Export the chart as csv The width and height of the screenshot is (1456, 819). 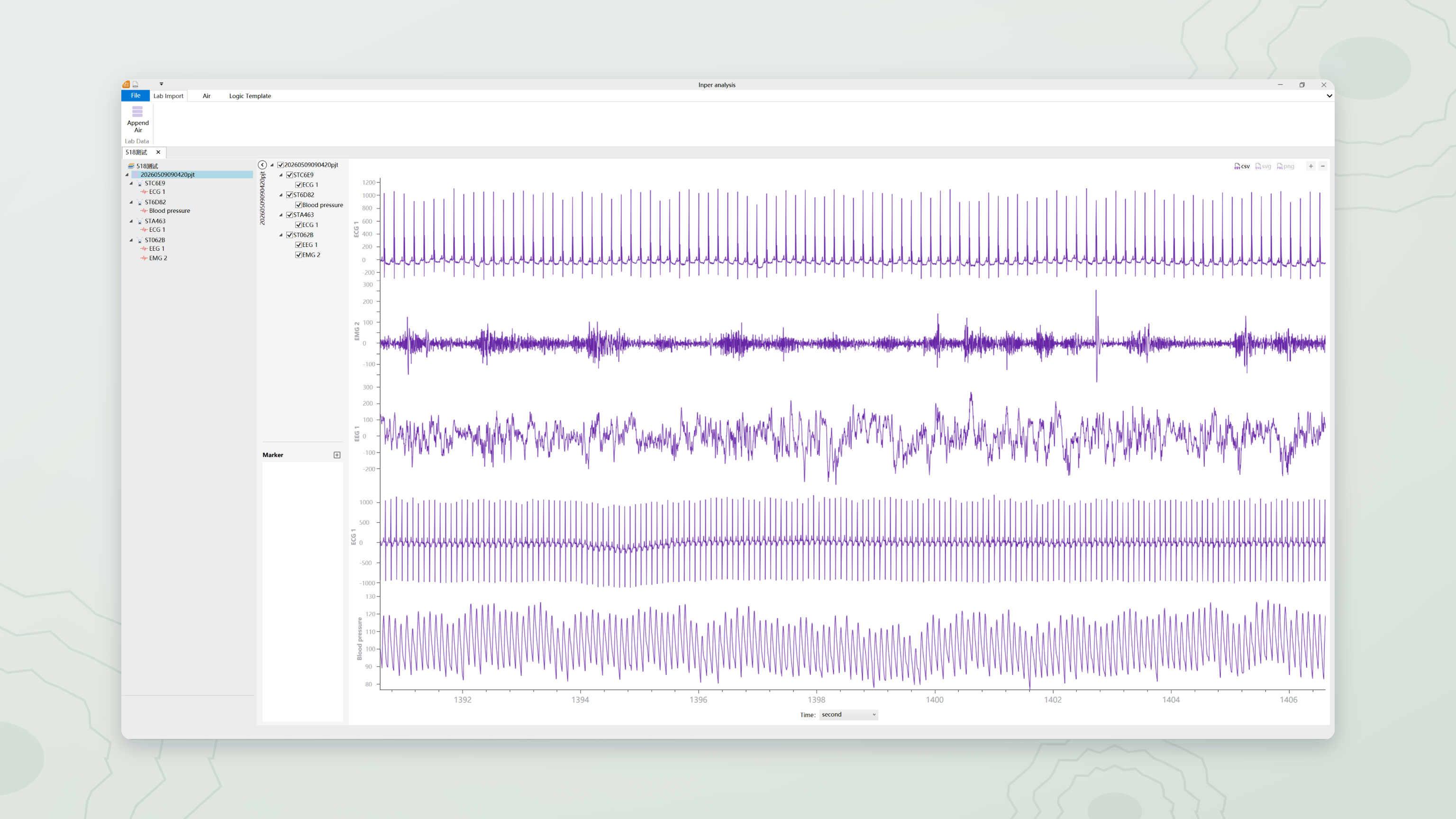(1242, 166)
